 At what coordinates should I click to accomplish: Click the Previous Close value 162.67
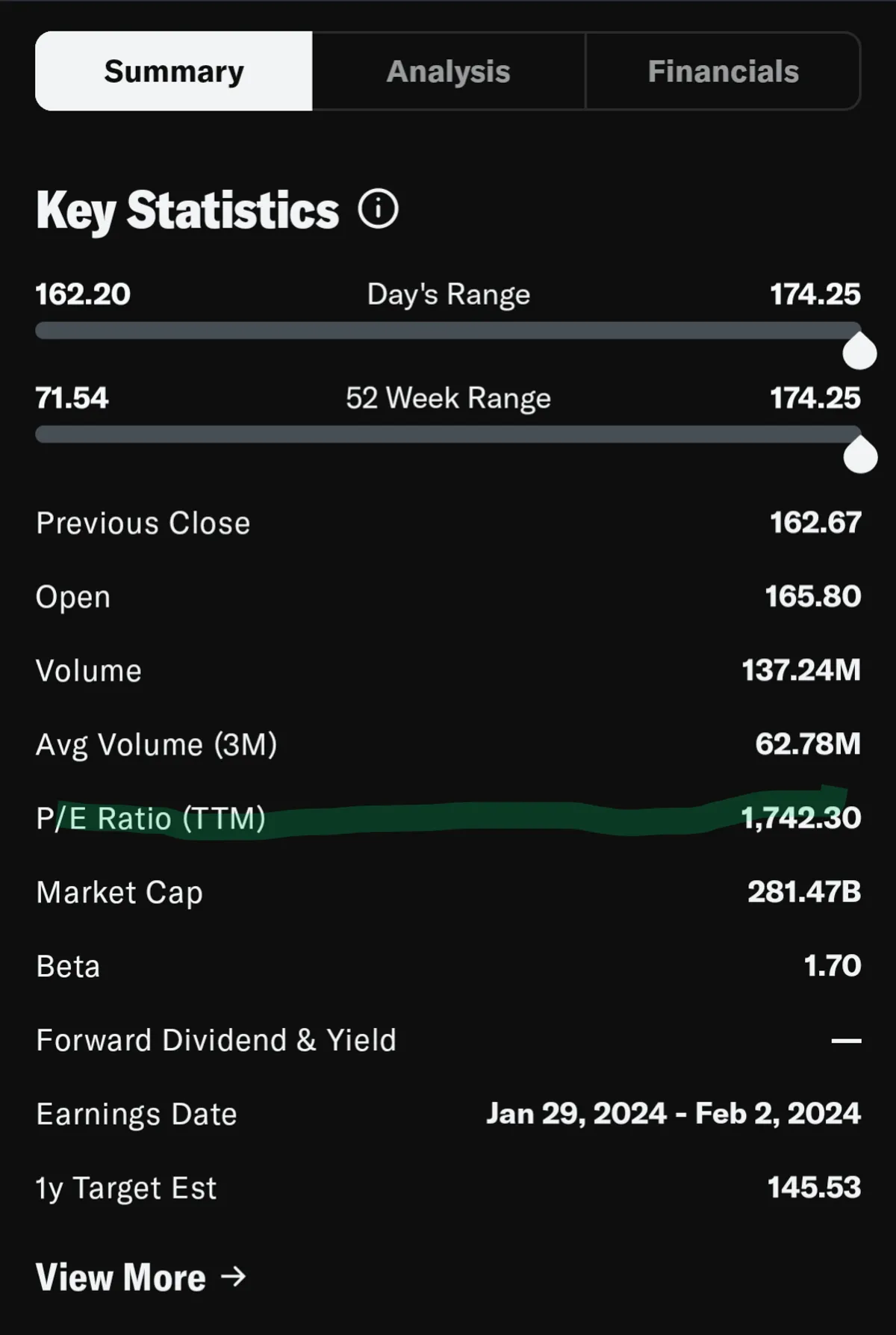815,523
